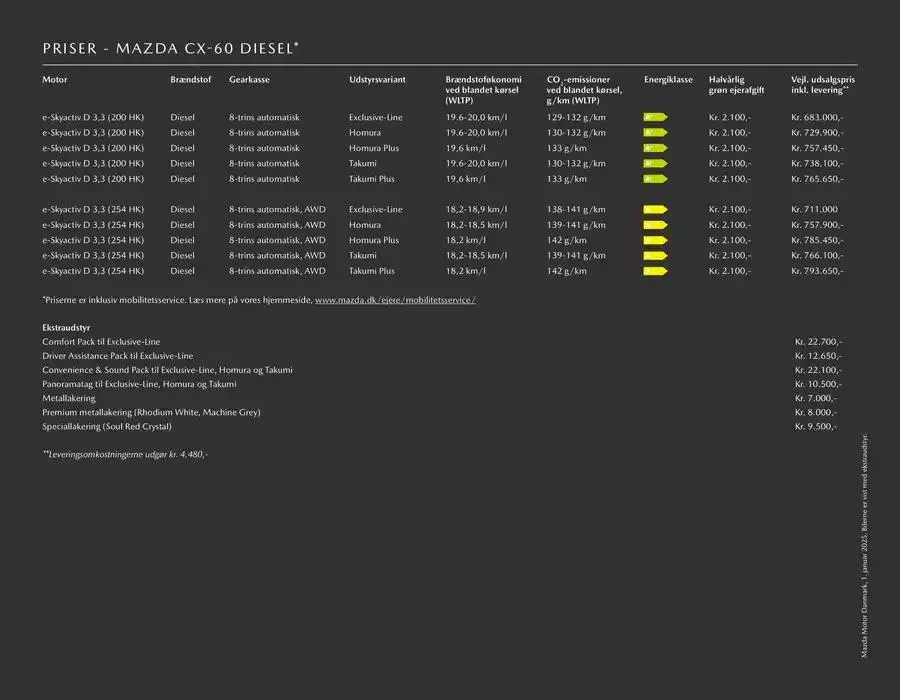Click the green energy label for 200 HK Homura
This screenshot has width=900, height=700.
point(655,133)
